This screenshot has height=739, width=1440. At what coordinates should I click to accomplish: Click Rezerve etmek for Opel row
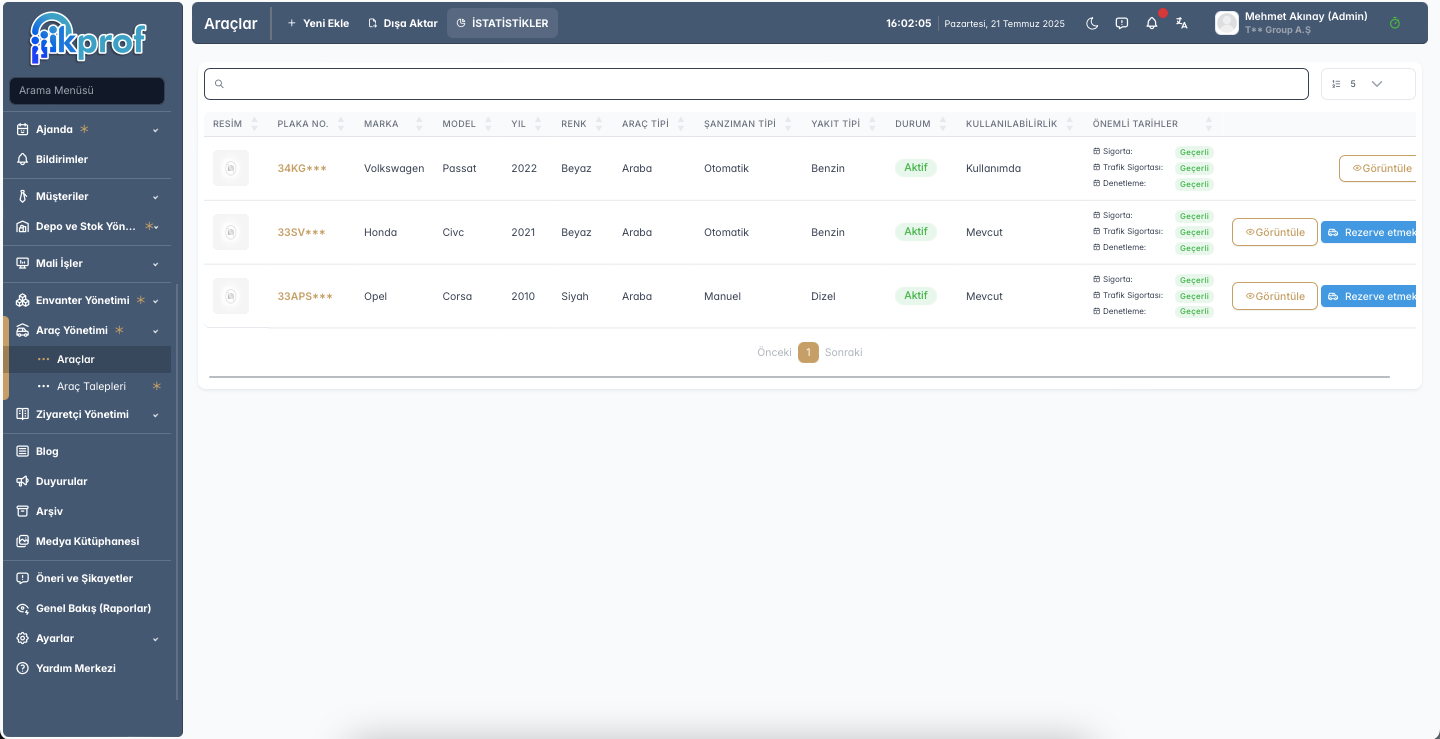click(x=1369, y=296)
